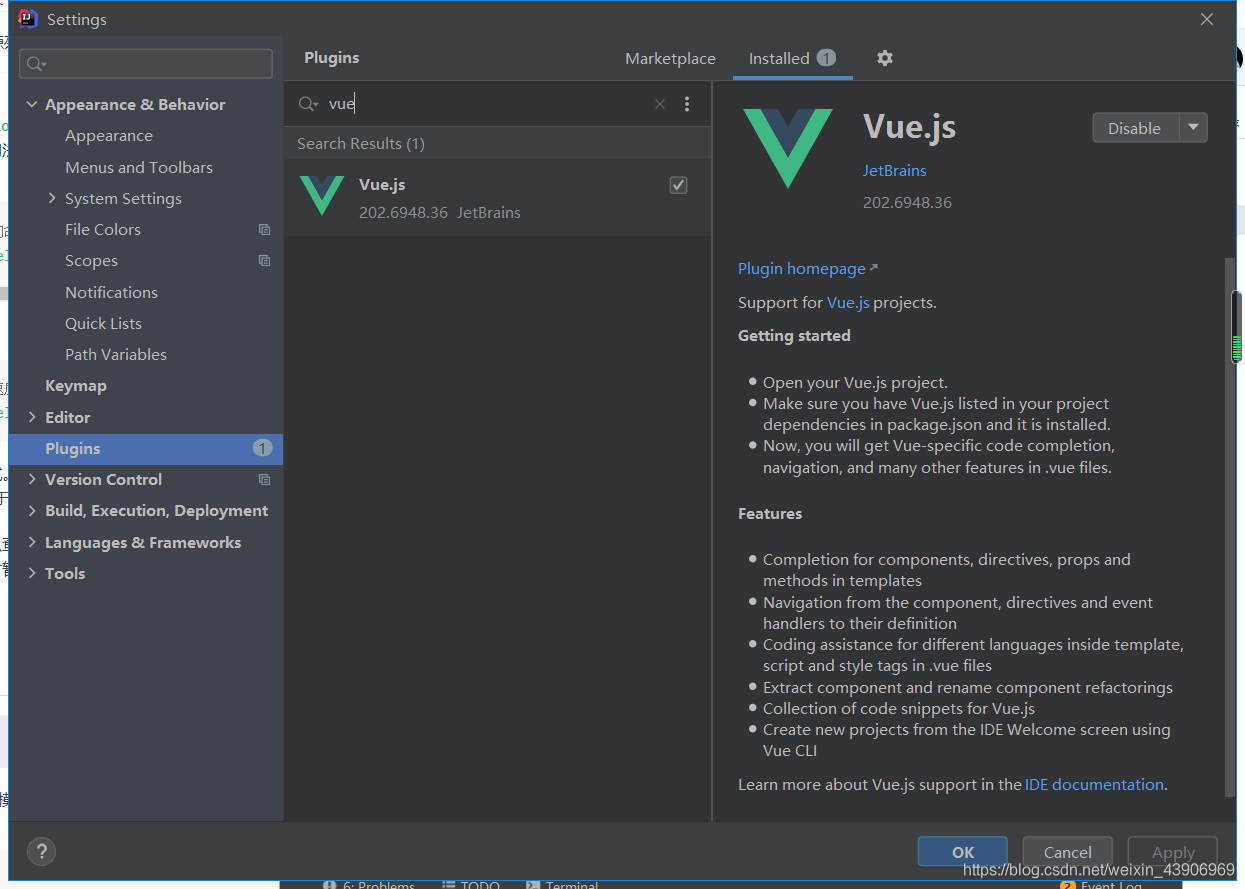Click the Search Results (1) header
The width and height of the screenshot is (1245, 889).
click(x=361, y=144)
